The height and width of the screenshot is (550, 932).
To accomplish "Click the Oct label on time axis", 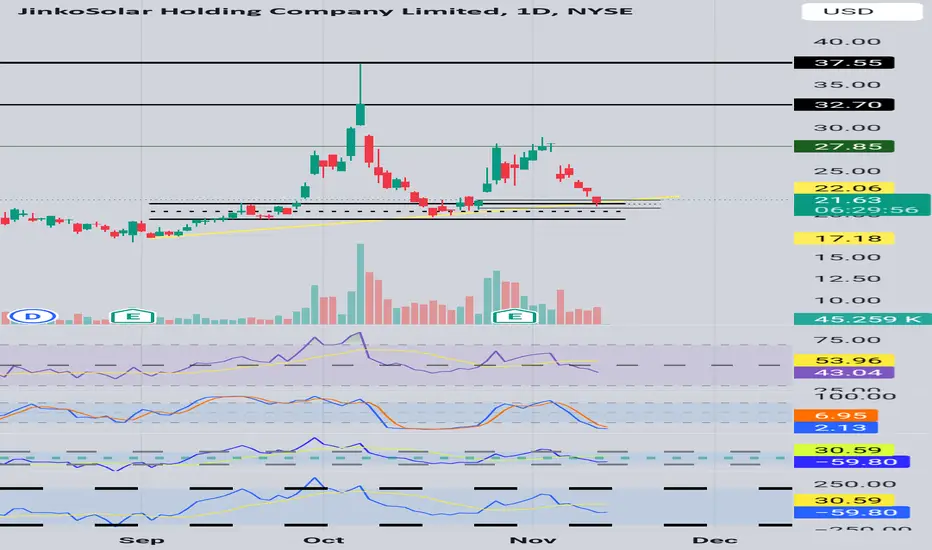I will point(323,540).
